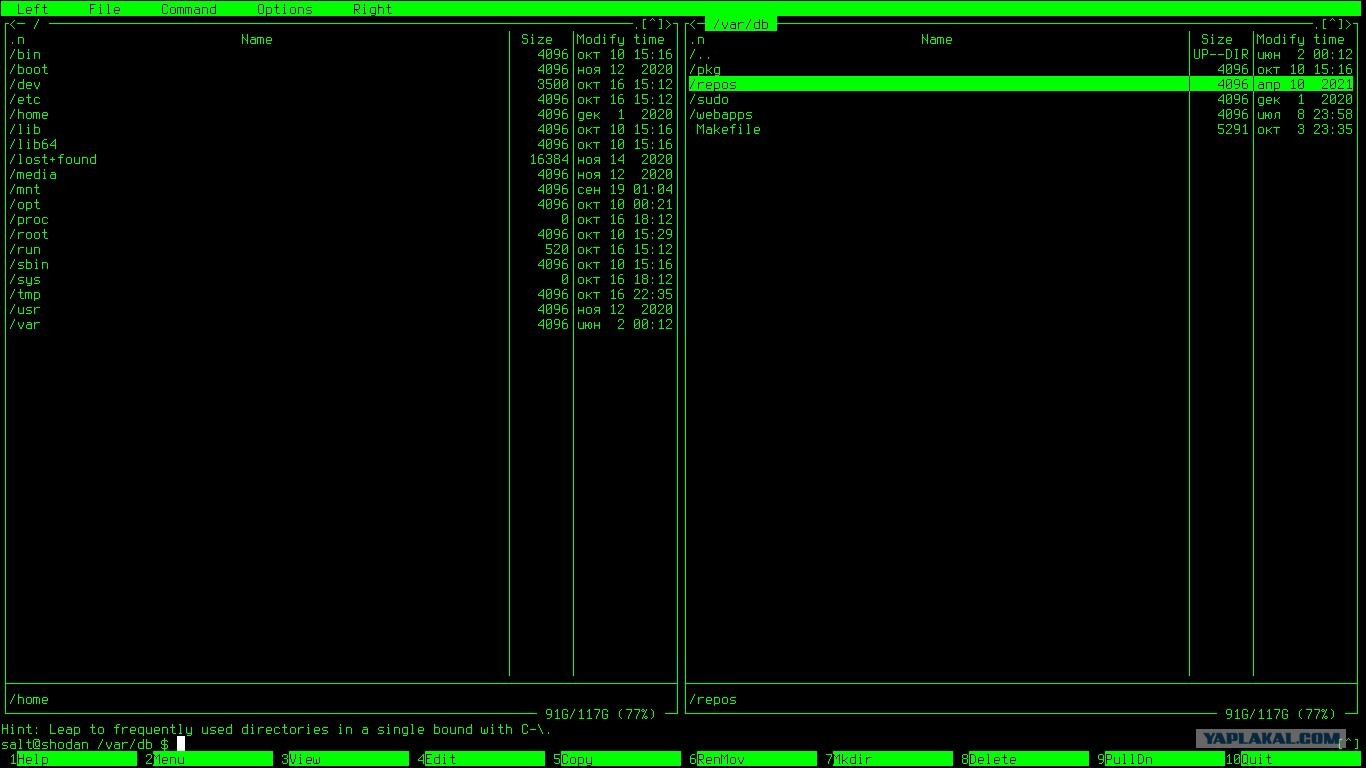The width and height of the screenshot is (1366, 768).
Task: Select the /dev directory row
Action: pos(340,84)
